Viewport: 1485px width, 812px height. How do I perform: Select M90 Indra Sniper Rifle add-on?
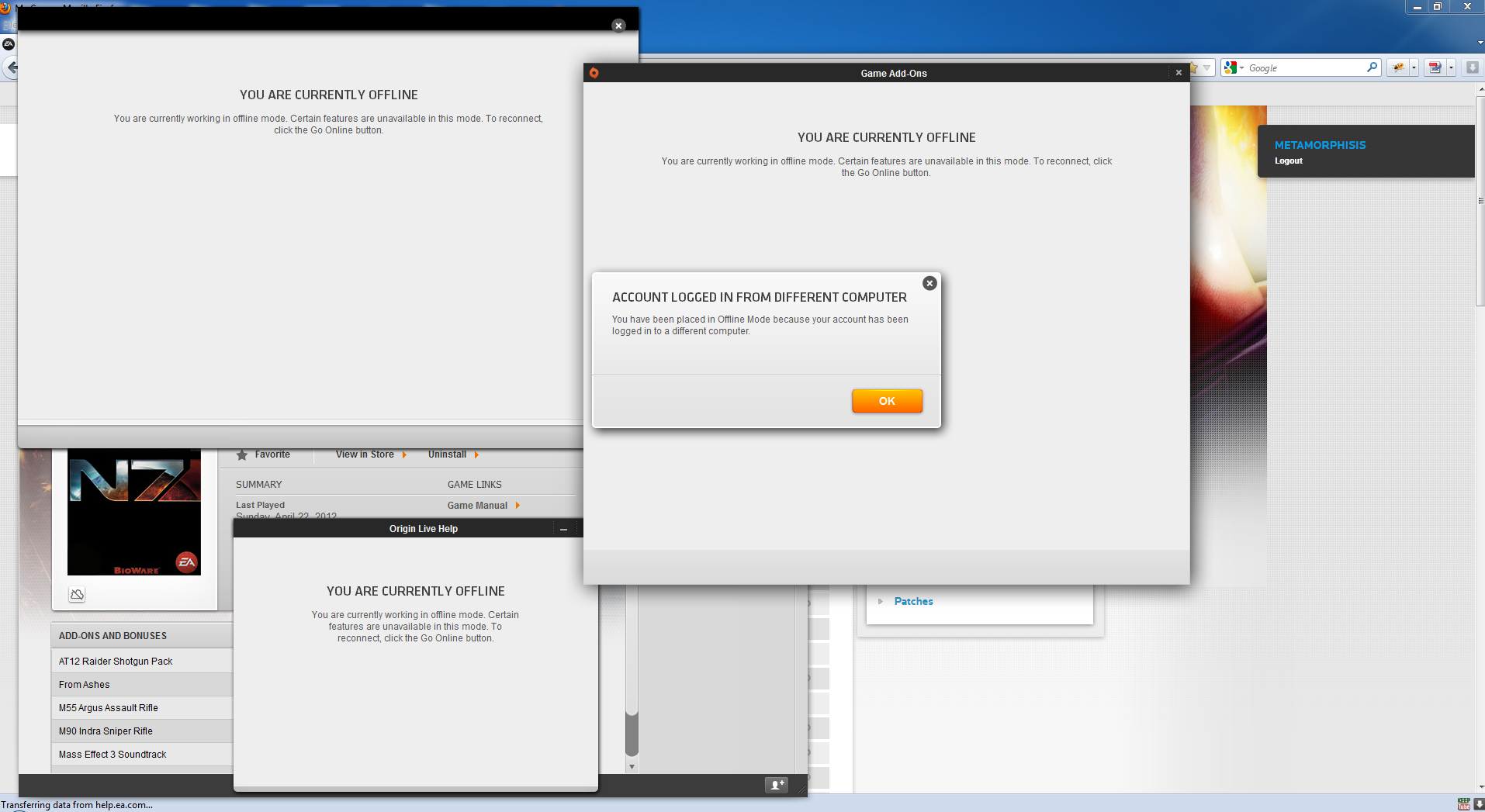tap(142, 731)
